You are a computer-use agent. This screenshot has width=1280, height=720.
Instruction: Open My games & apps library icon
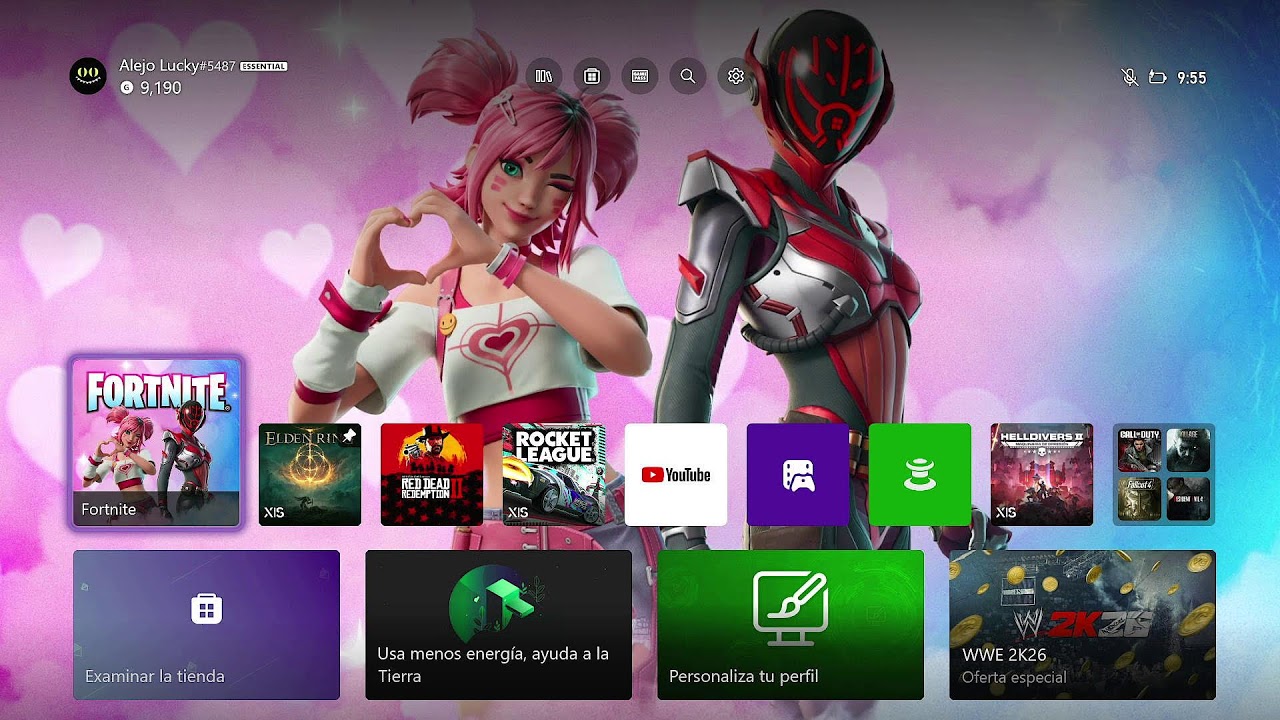(543, 76)
